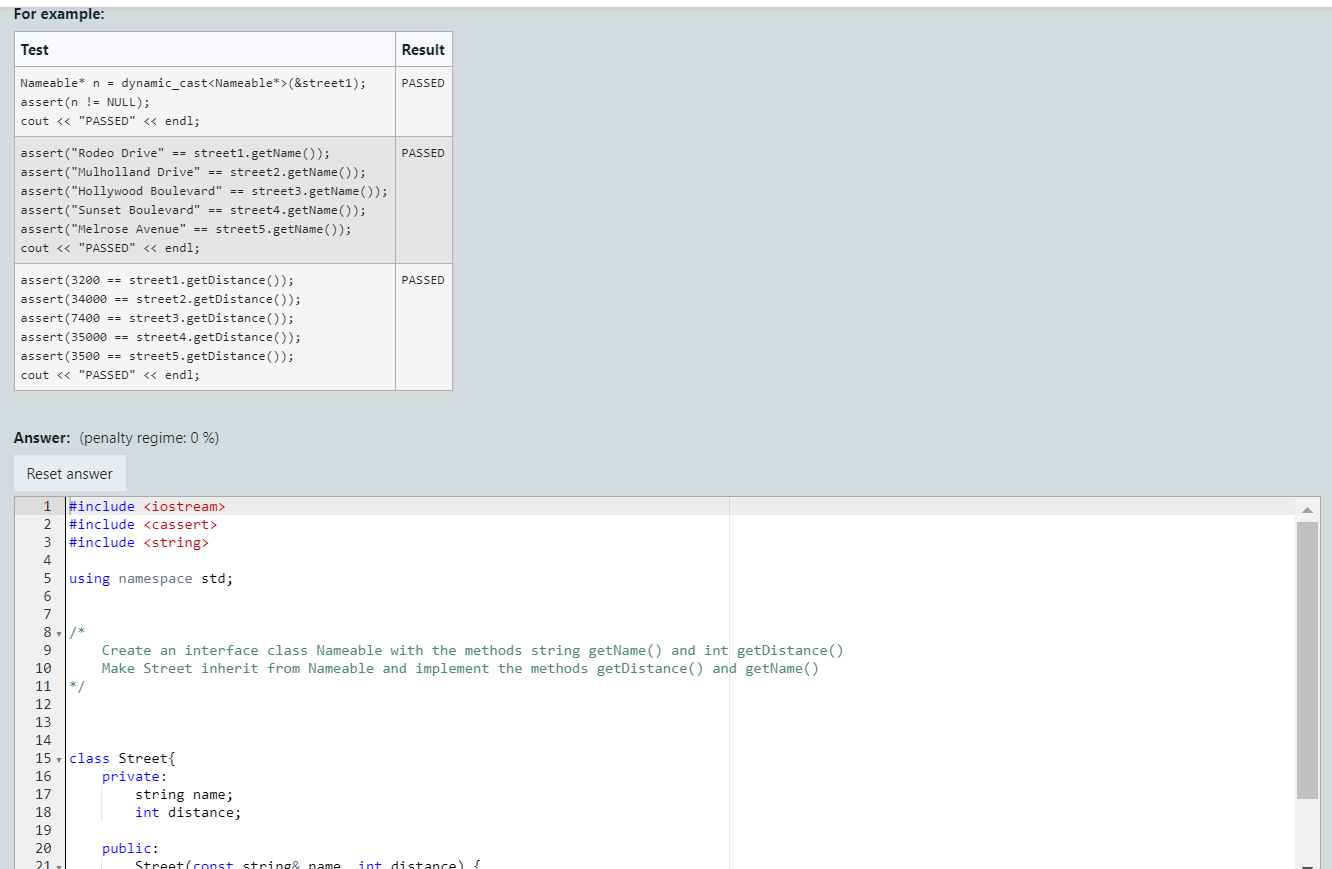Click the scrollbar up arrow icon
The height and width of the screenshot is (869, 1332).
pyautogui.click(x=1307, y=509)
